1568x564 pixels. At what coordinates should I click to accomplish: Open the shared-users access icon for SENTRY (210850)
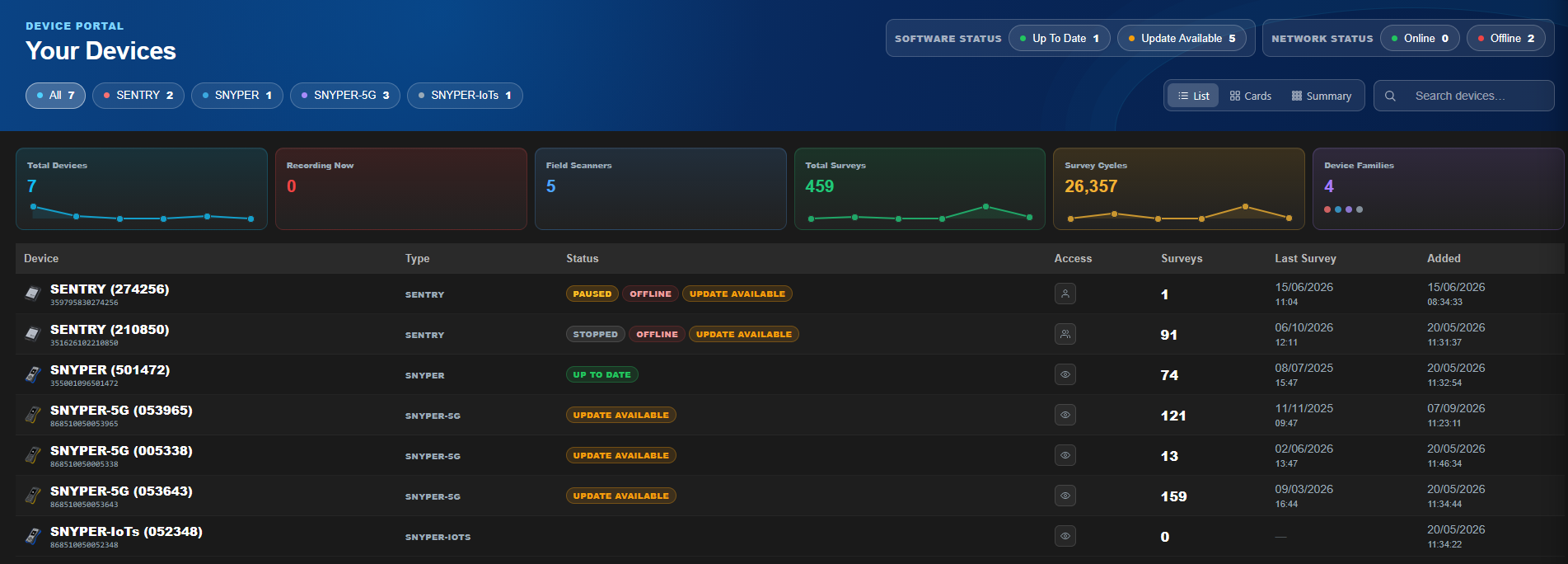click(1065, 334)
